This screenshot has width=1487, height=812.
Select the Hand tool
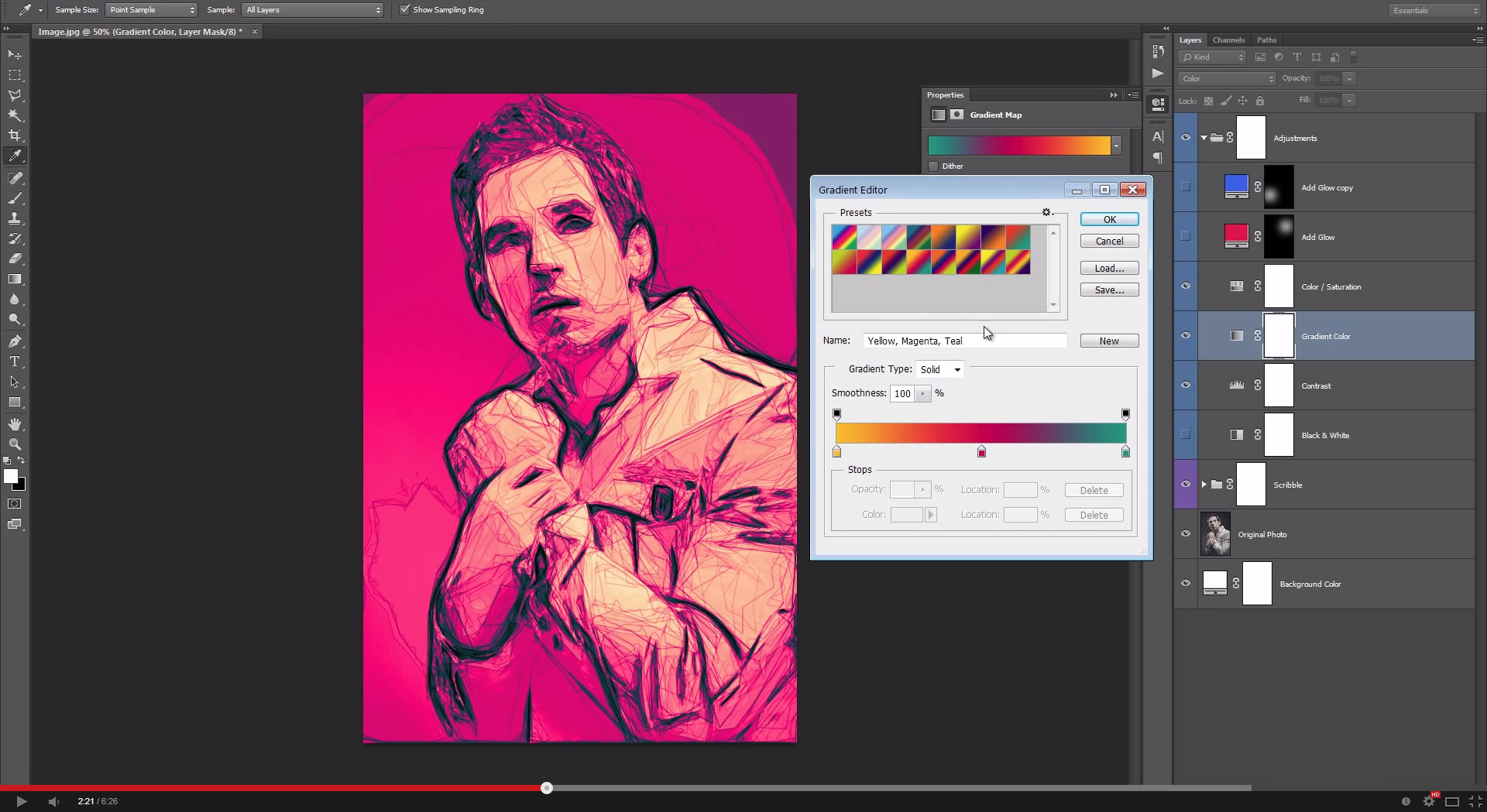(x=15, y=424)
